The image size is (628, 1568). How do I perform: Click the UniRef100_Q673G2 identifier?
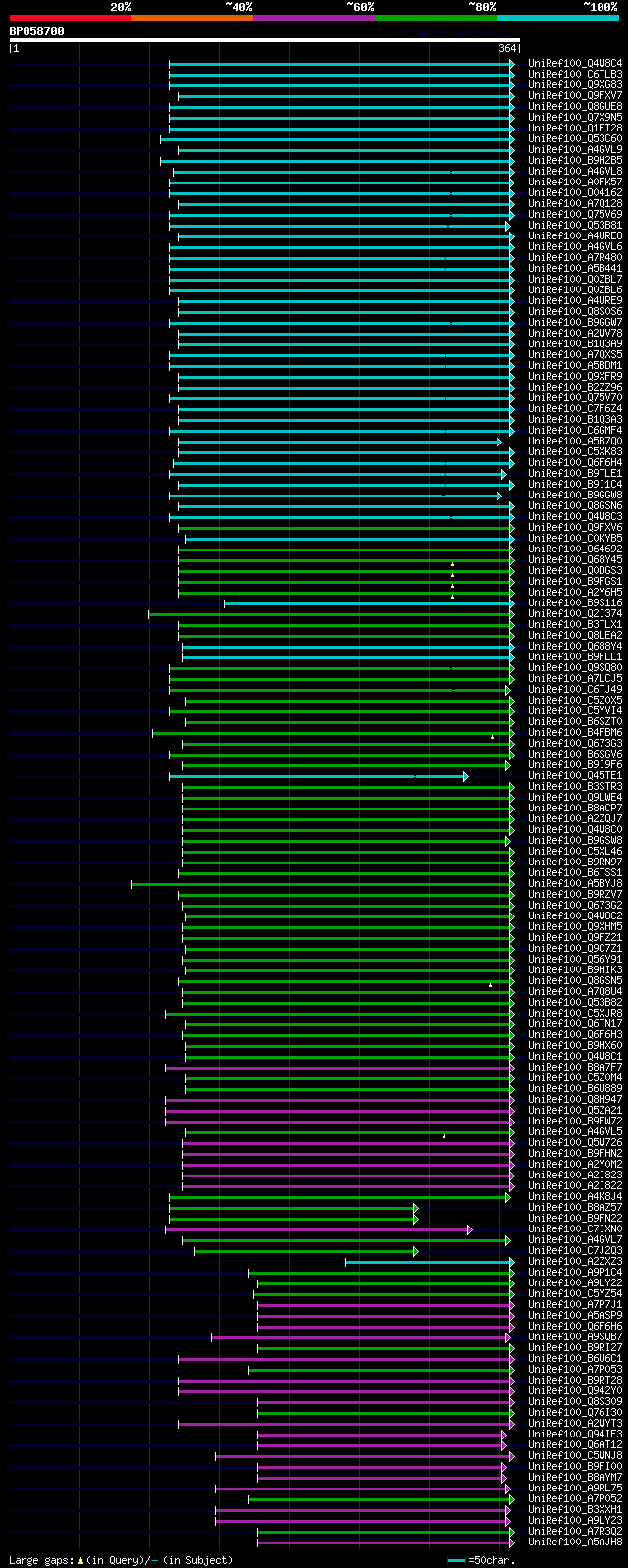click(575, 905)
